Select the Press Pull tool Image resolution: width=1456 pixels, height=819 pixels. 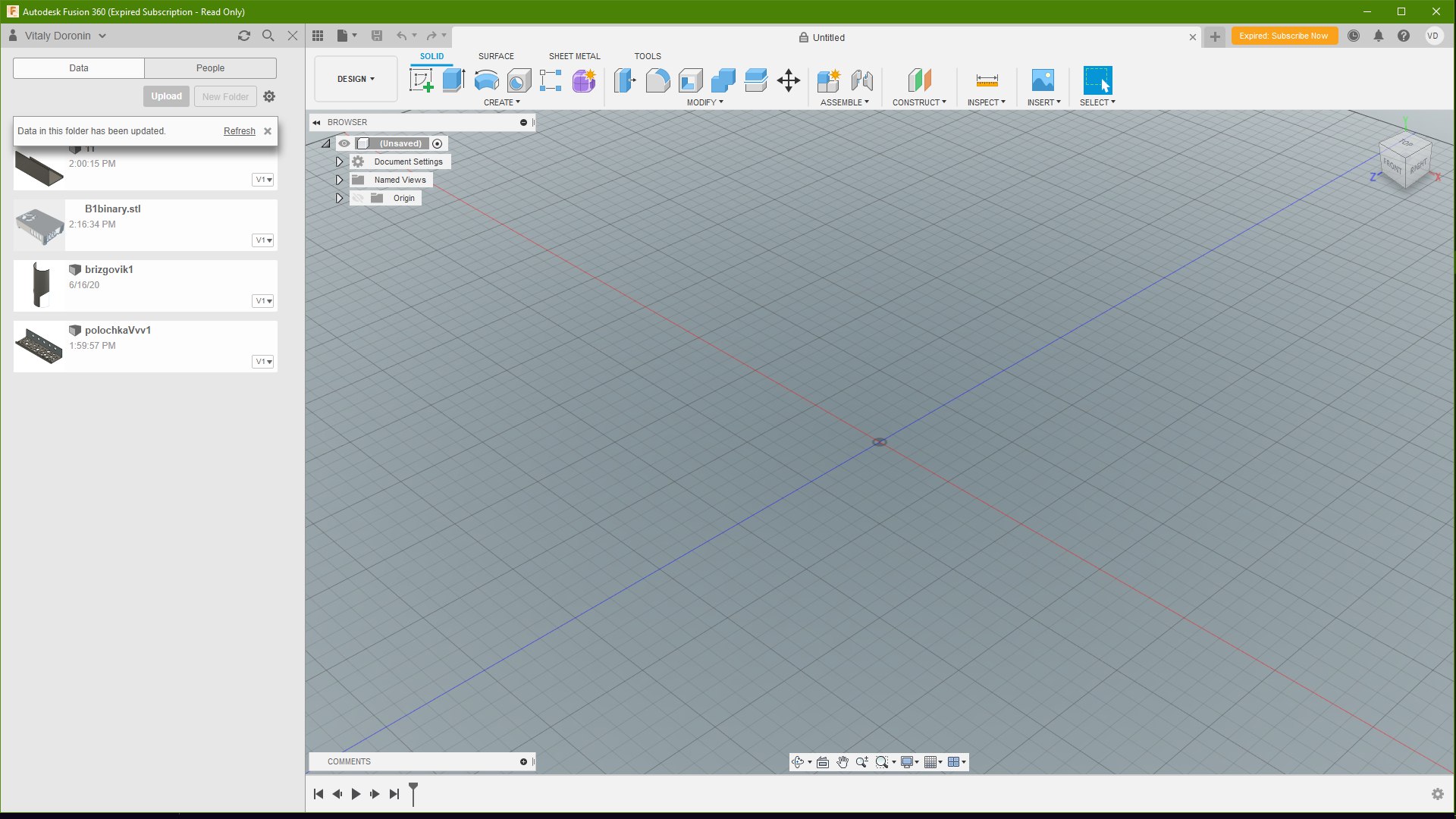[625, 80]
